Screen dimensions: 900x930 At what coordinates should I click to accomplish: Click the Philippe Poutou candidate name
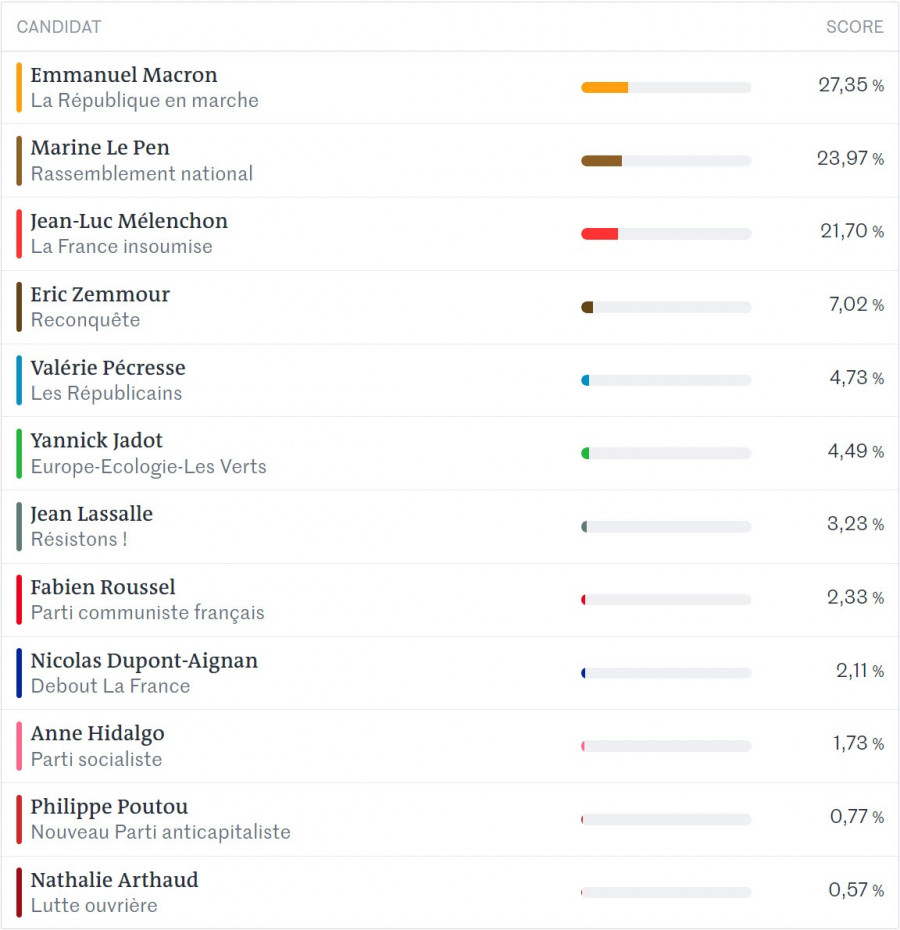pos(109,807)
